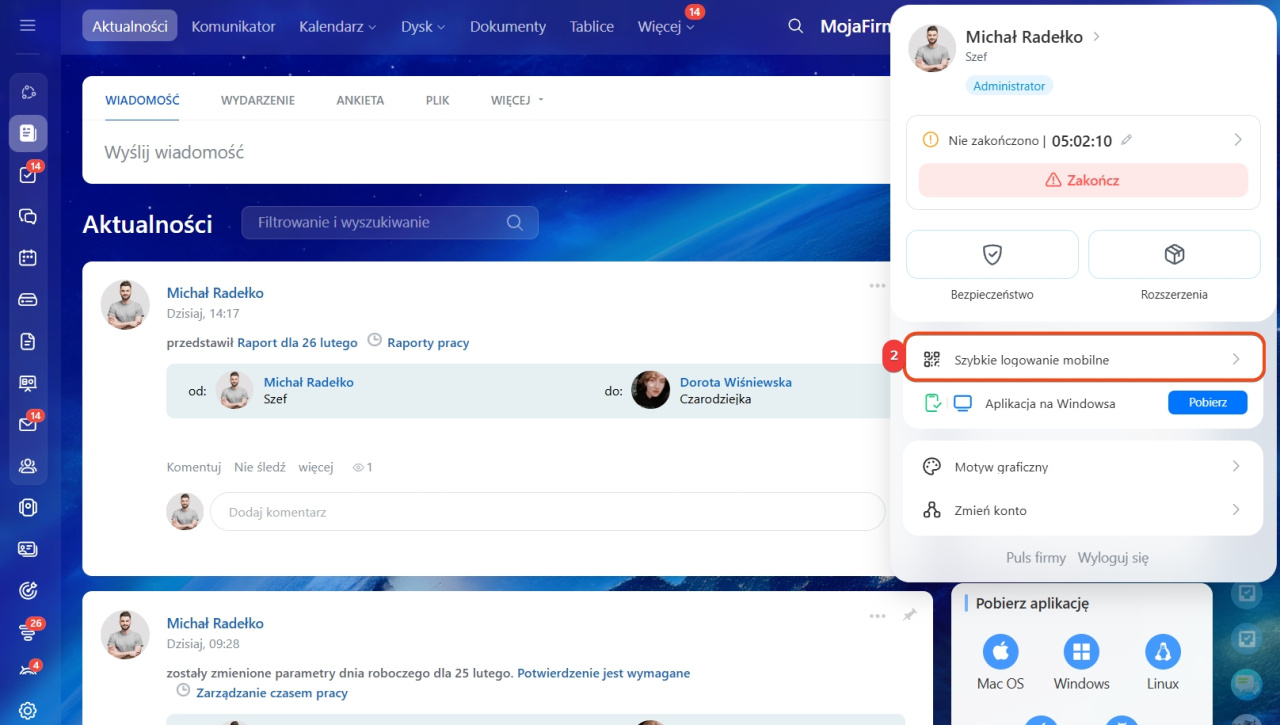Pin the 09:28 post with the pin icon
1280x725 pixels.
[909, 616]
